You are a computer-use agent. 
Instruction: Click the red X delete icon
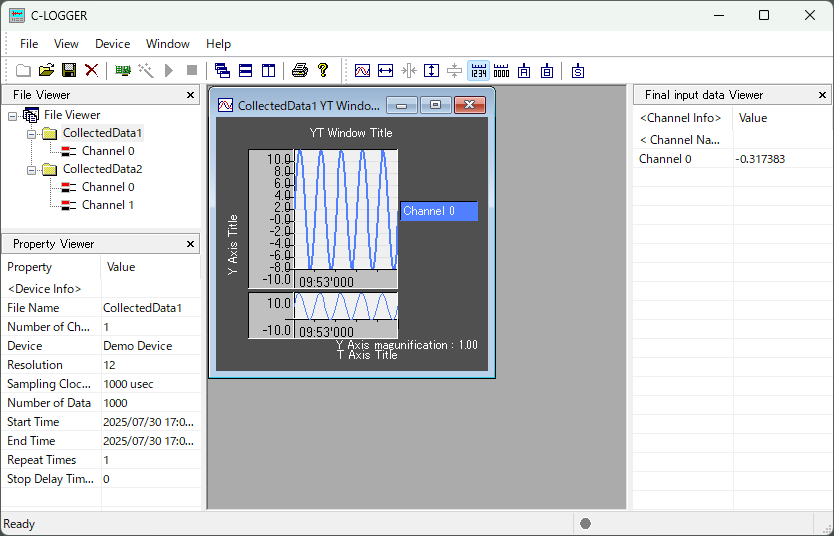[x=91, y=70]
